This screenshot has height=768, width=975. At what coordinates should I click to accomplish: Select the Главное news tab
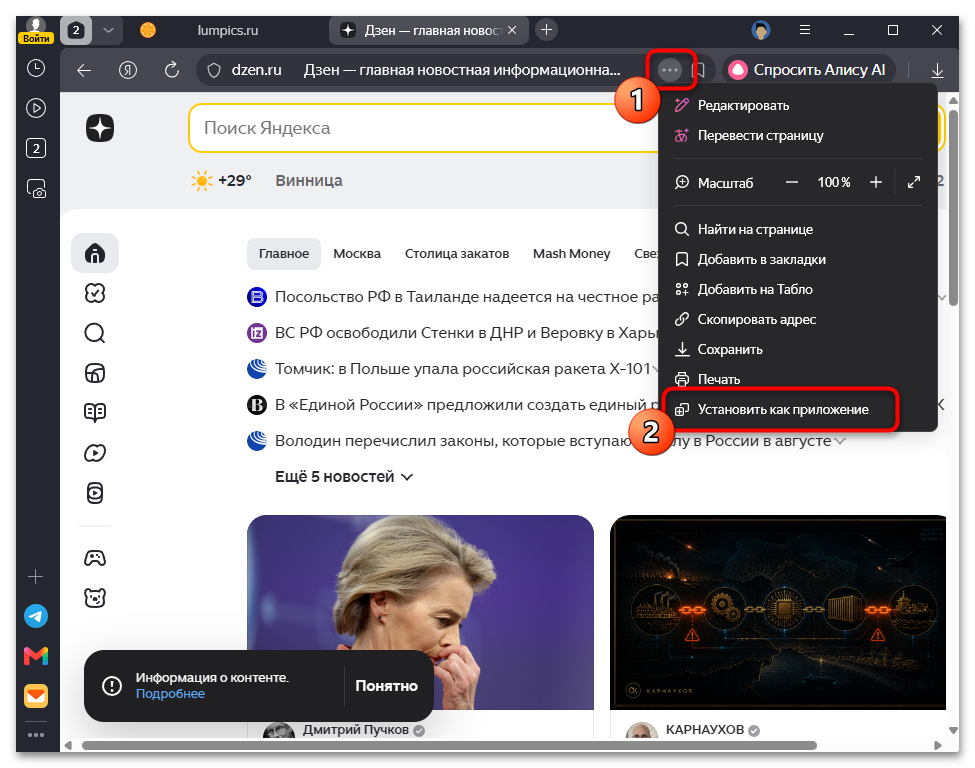(x=284, y=253)
